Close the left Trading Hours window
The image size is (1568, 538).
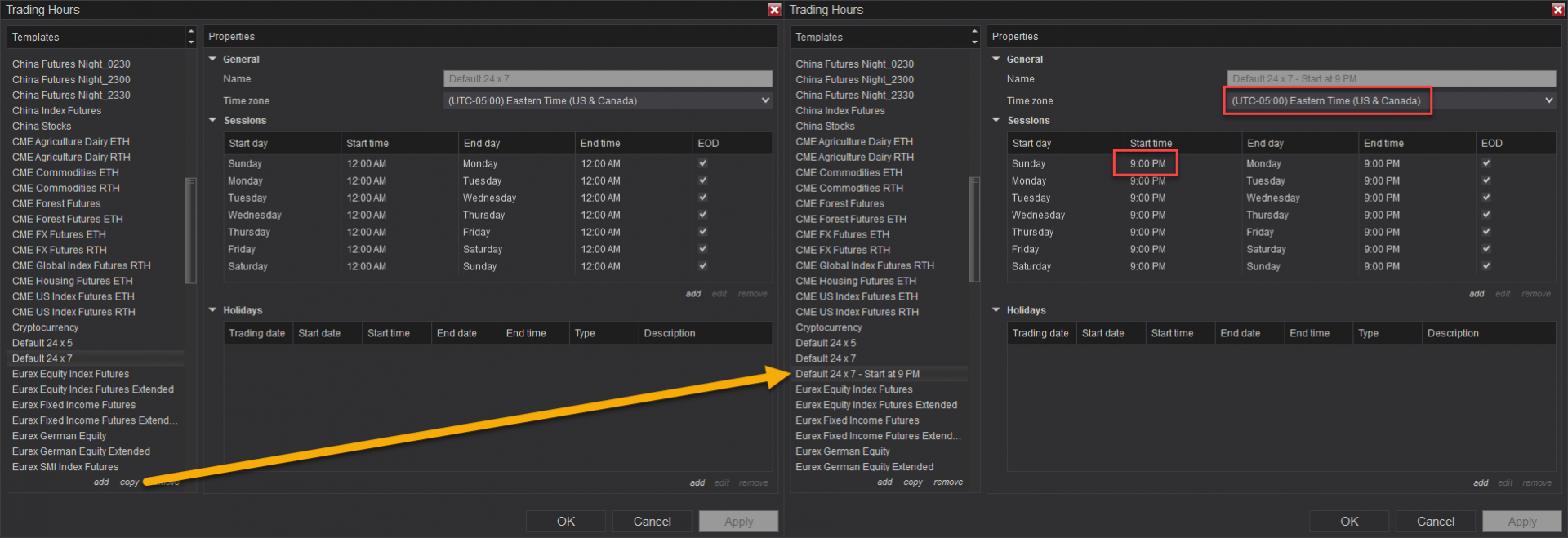coord(774,10)
